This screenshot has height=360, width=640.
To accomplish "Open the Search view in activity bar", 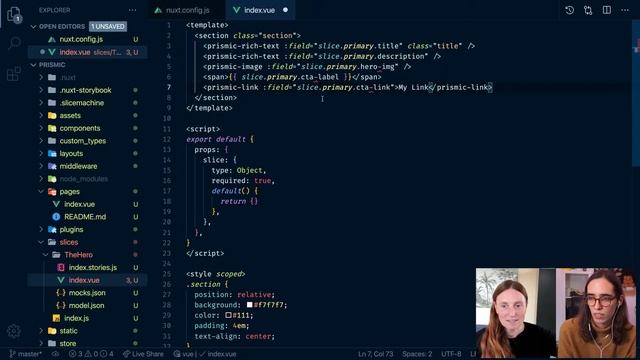I will point(14,43).
